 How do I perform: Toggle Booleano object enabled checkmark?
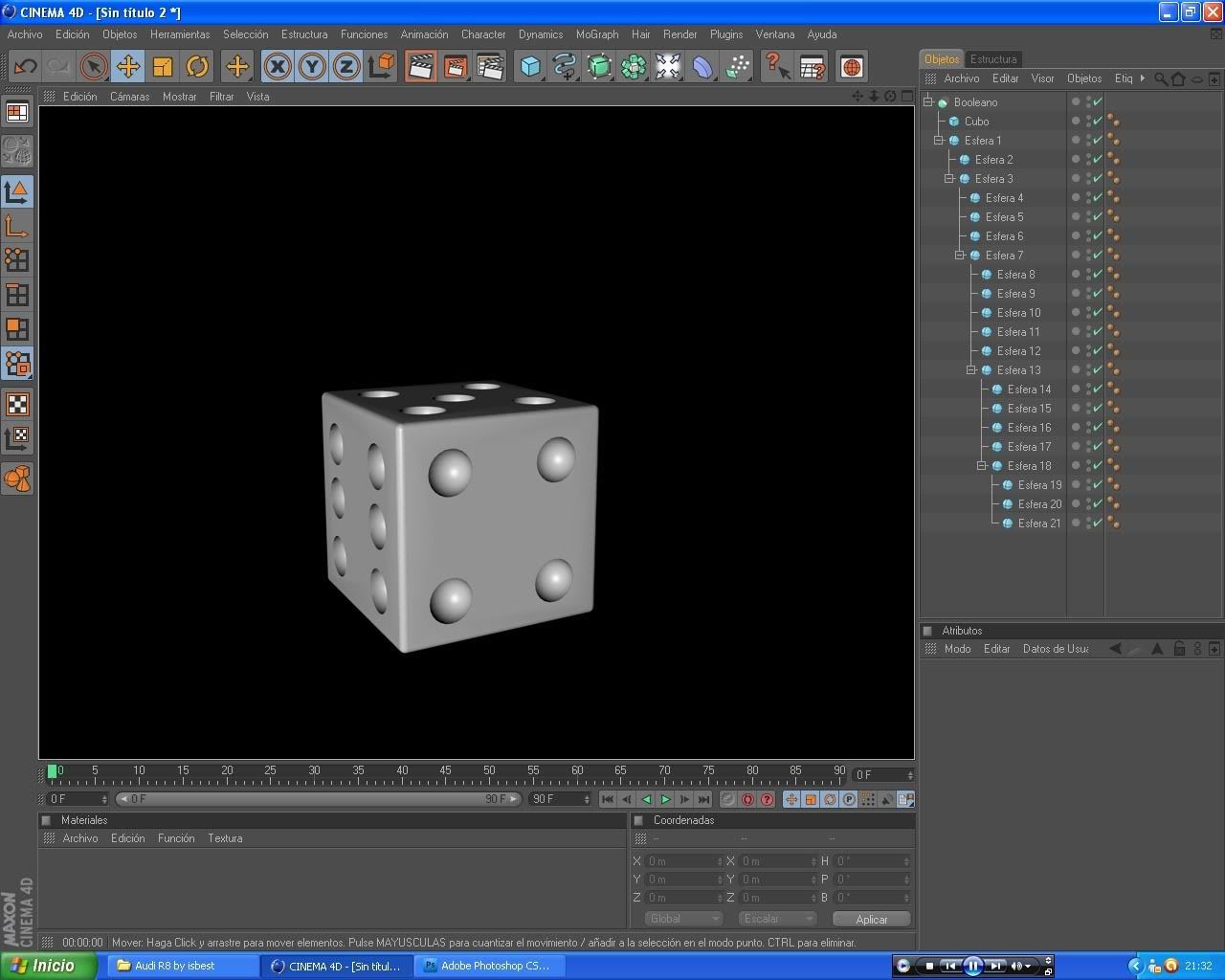pyautogui.click(x=1098, y=101)
